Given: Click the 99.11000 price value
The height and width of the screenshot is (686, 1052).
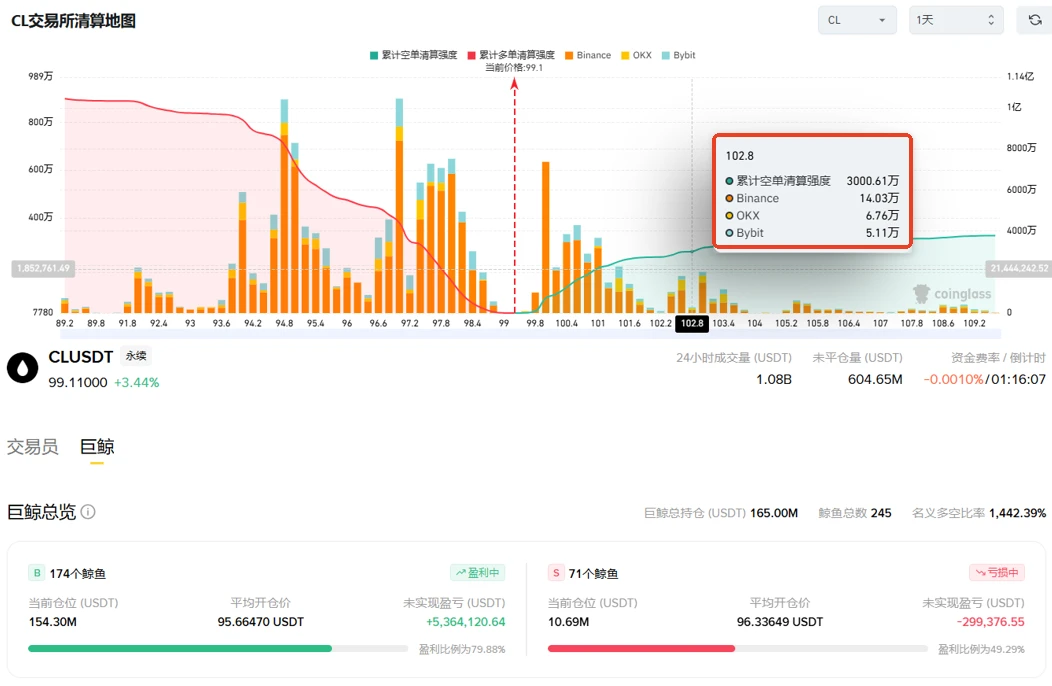Looking at the screenshot, I should 78,383.
